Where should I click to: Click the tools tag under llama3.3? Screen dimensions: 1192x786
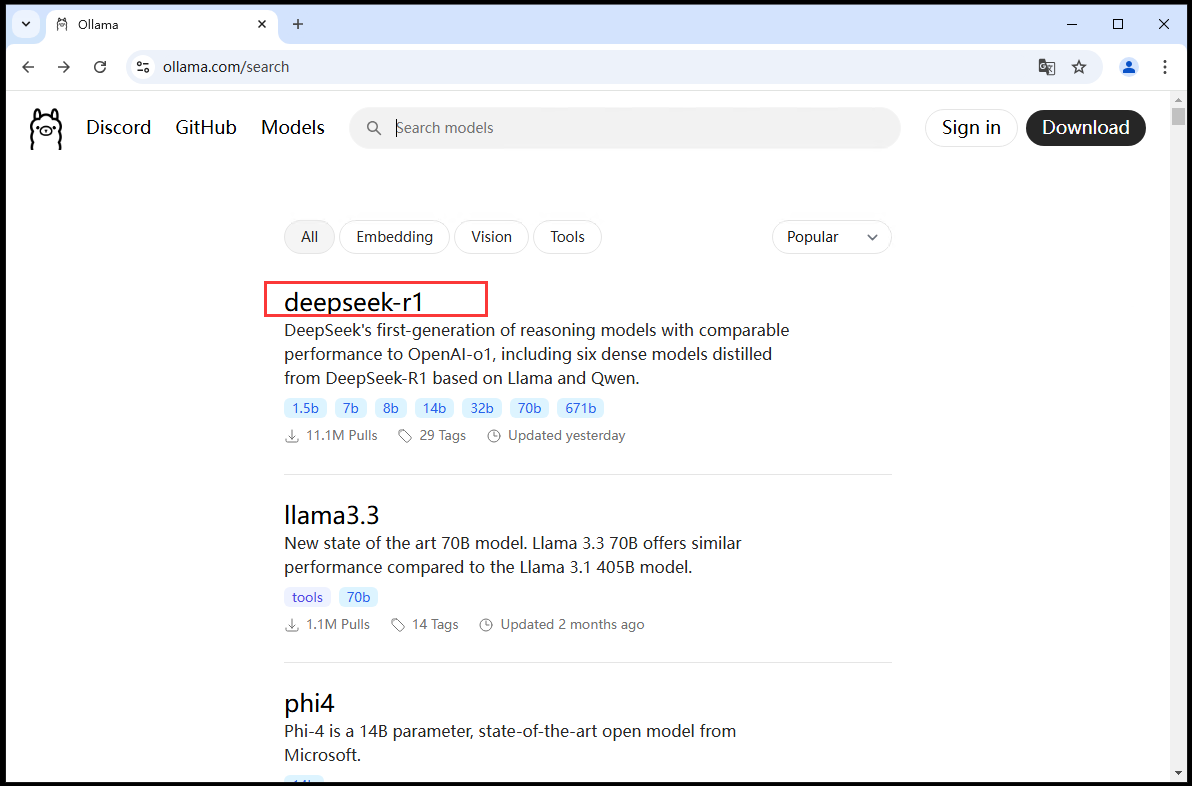(x=308, y=597)
